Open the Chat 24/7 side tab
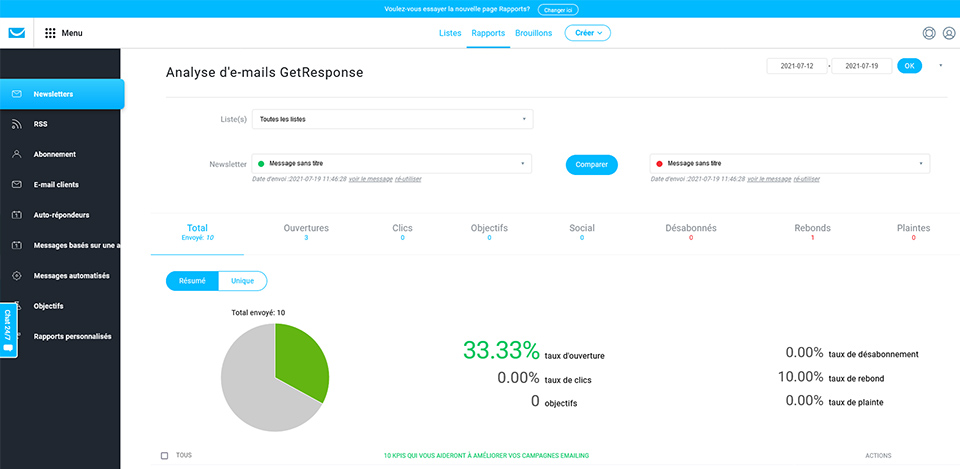The height and width of the screenshot is (469, 960). click(8, 329)
